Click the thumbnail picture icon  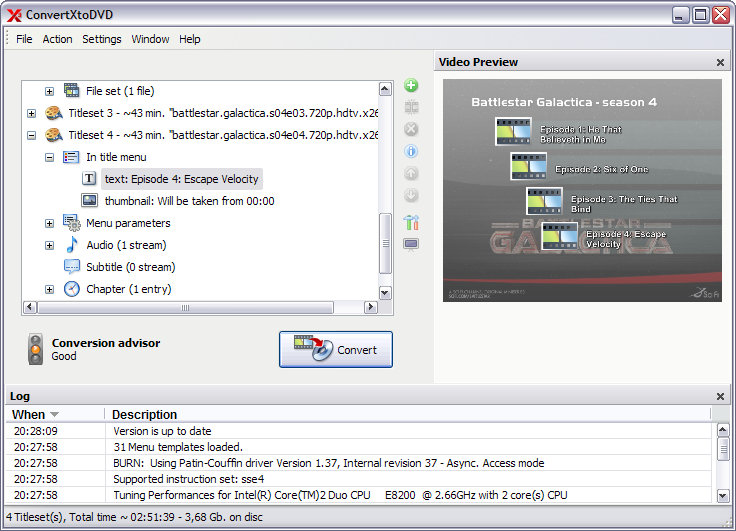point(89,200)
